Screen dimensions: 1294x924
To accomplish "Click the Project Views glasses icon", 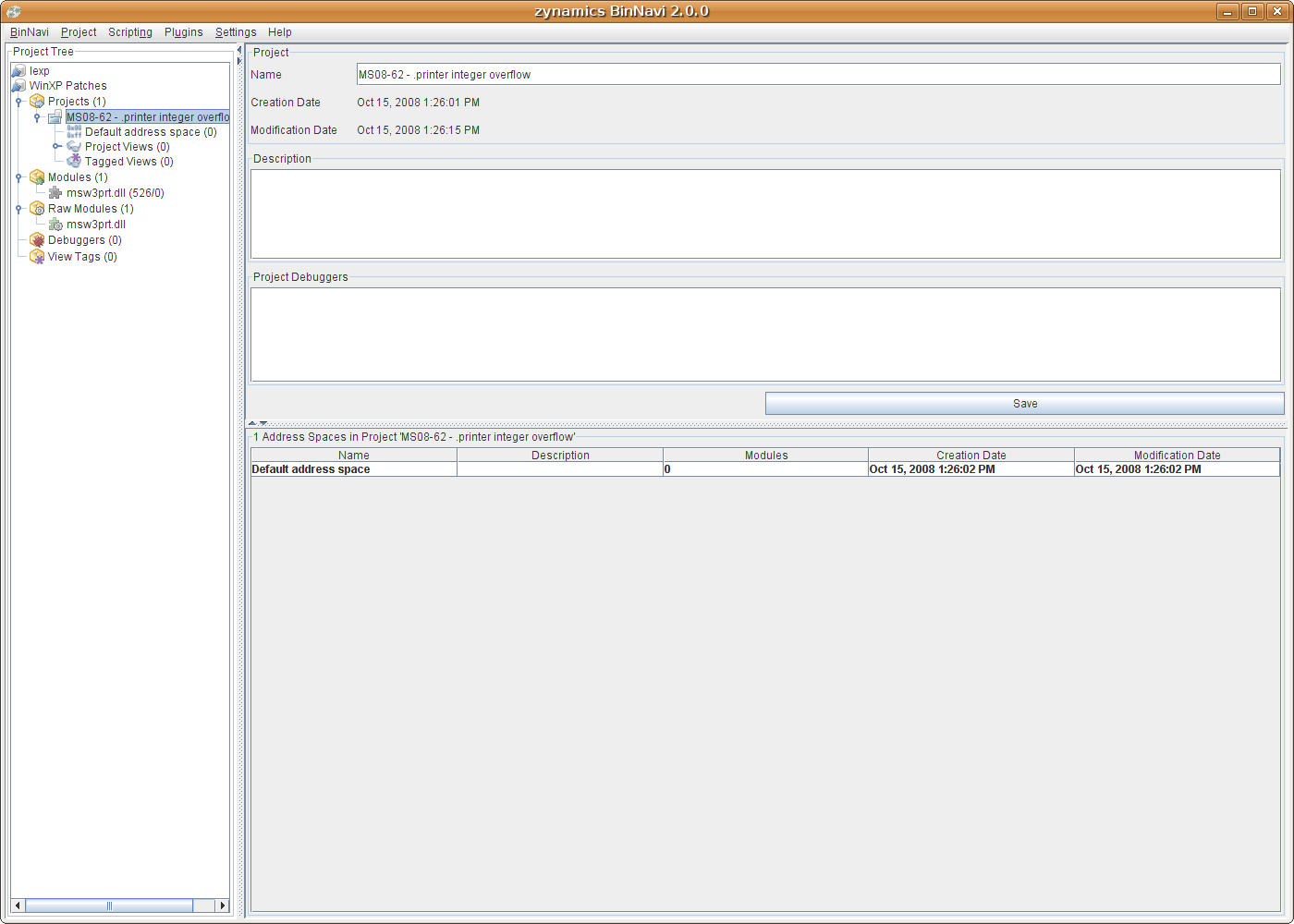I will click(x=74, y=147).
